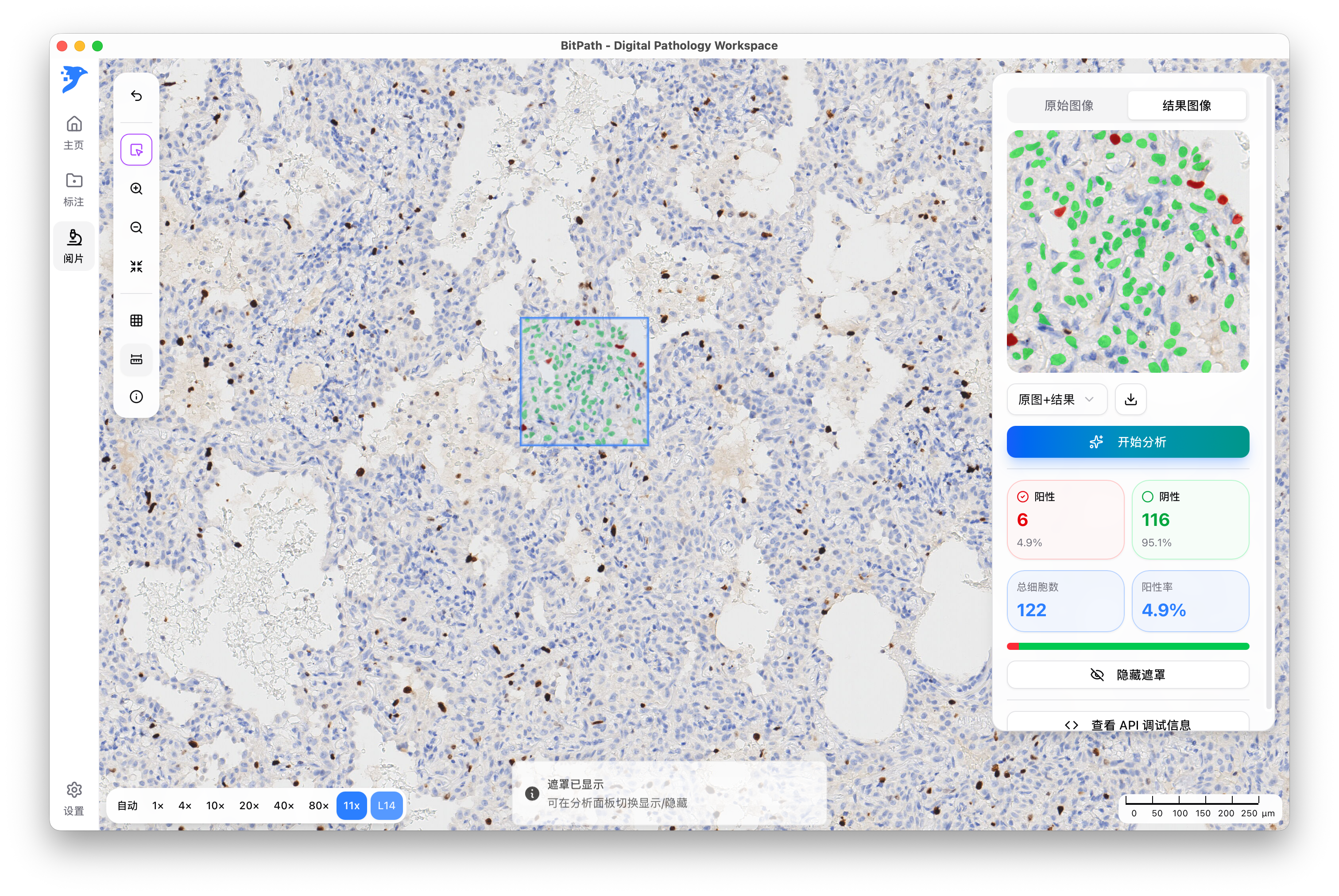Click the 遮罩已显示 notification text
The width and height of the screenshot is (1339, 896).
pos(575,784)
